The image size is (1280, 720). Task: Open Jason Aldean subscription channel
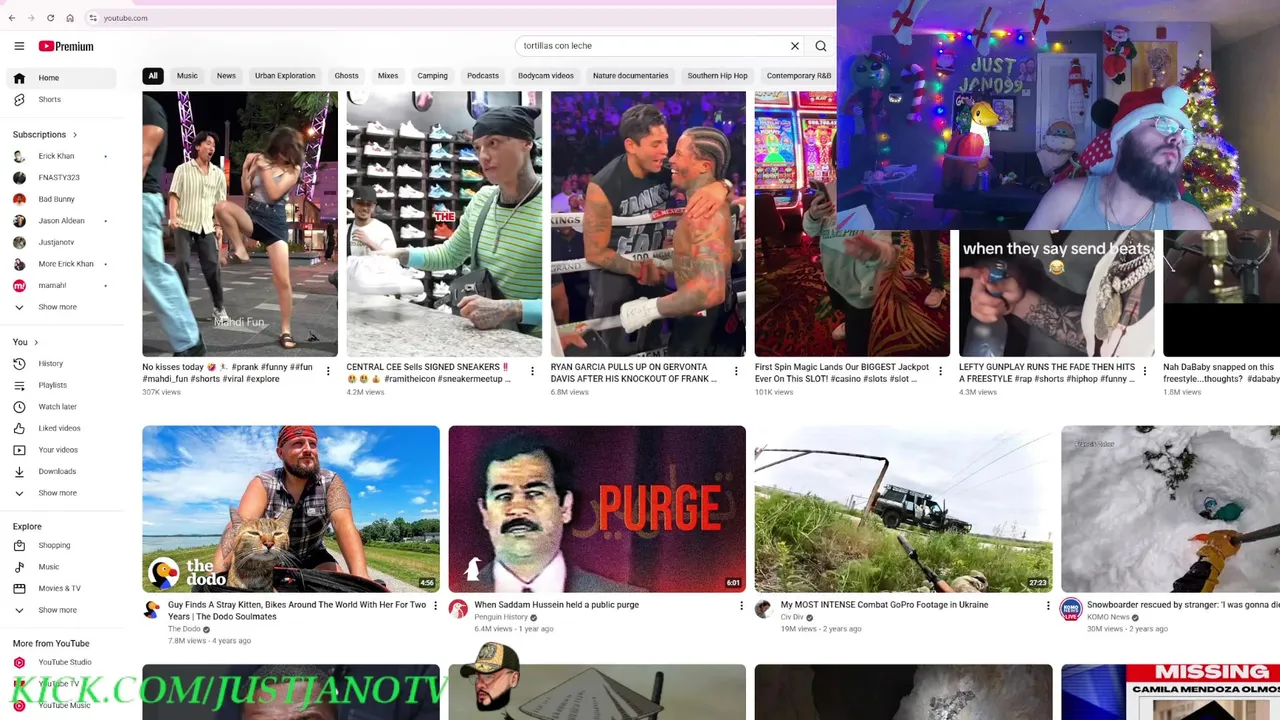tap(62, 221)
